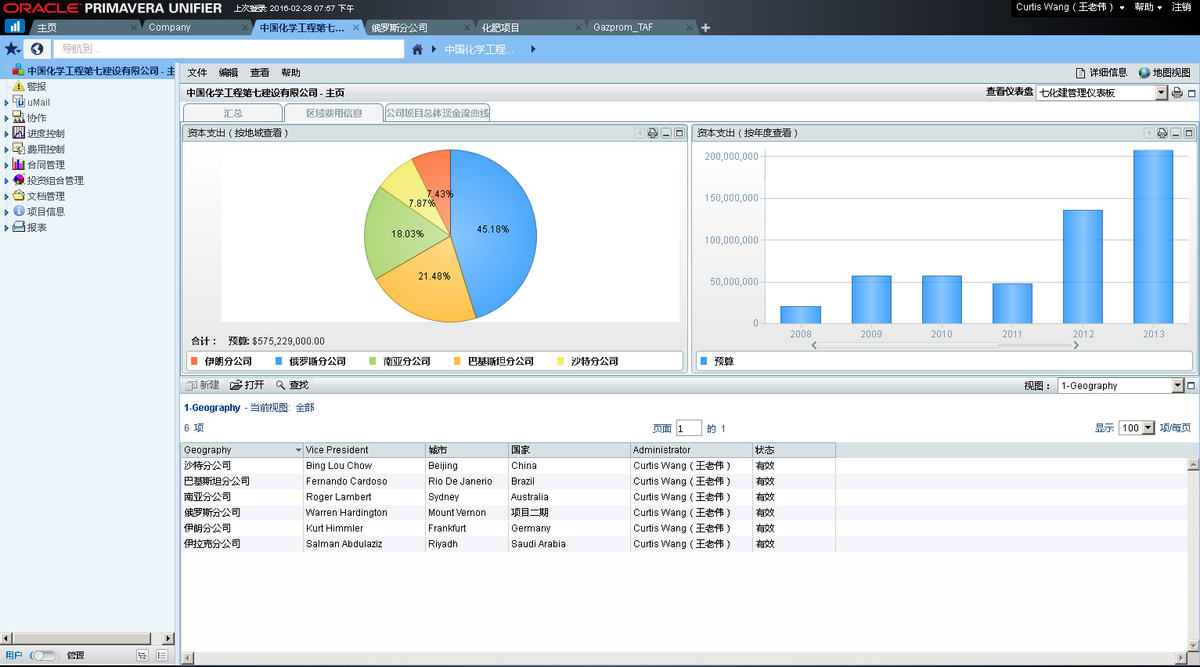The image size is (1200, 667).
Task: Click the orange 伊朗分公司 legend swatch
Action: (x=194, y=361)
